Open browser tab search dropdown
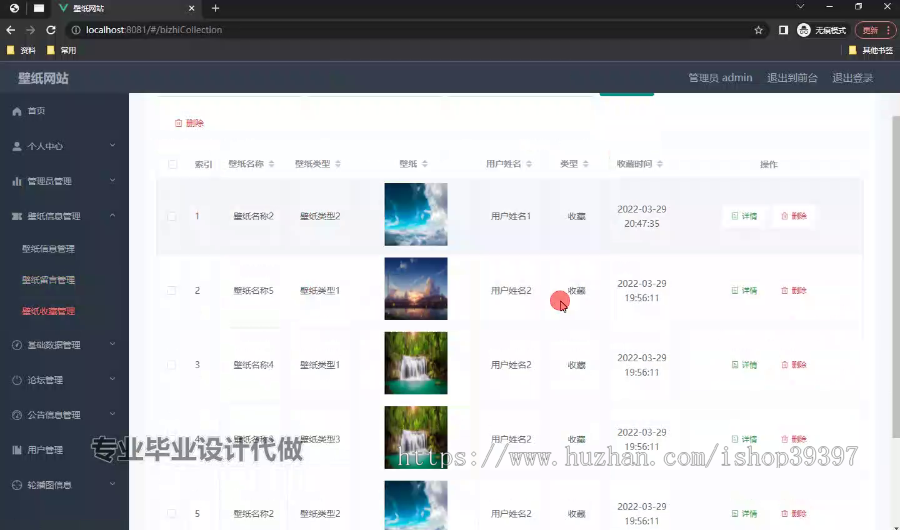This screenshot has height=530, width=900. 800,7
